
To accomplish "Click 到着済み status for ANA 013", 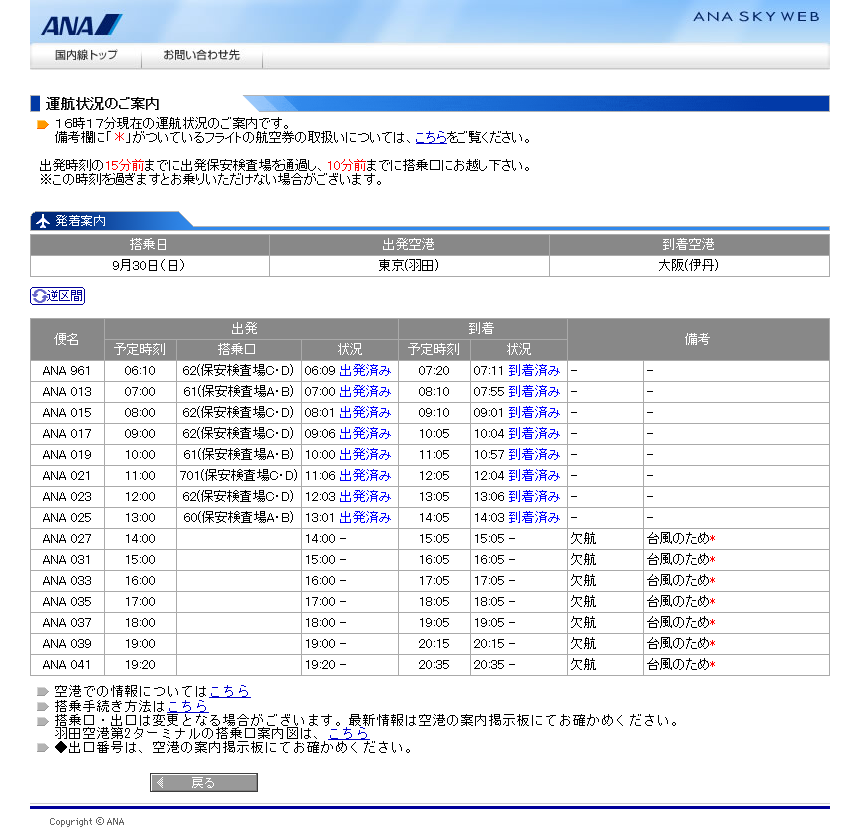I will [534, 392].
